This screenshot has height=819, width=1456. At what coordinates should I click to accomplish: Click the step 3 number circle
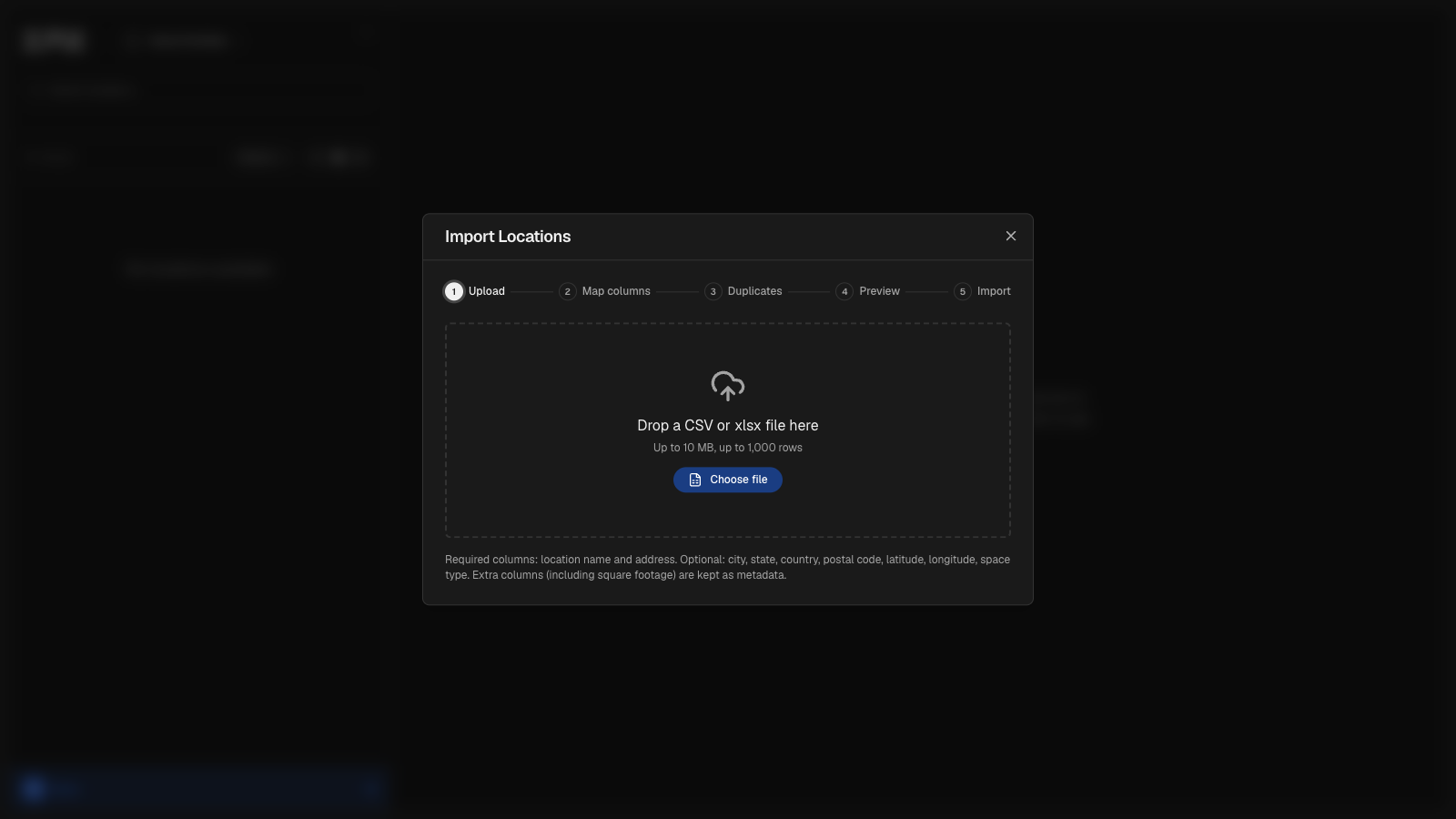pos(713,291)
